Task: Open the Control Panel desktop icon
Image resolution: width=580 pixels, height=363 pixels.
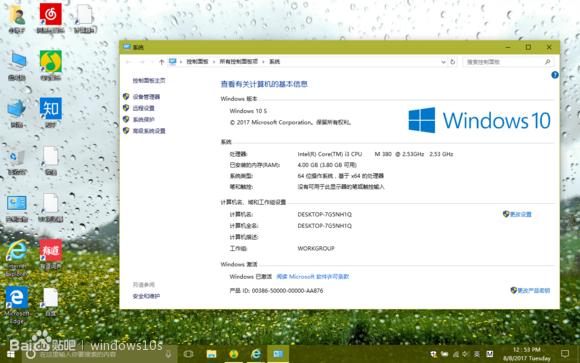Action: pos(17,208)
